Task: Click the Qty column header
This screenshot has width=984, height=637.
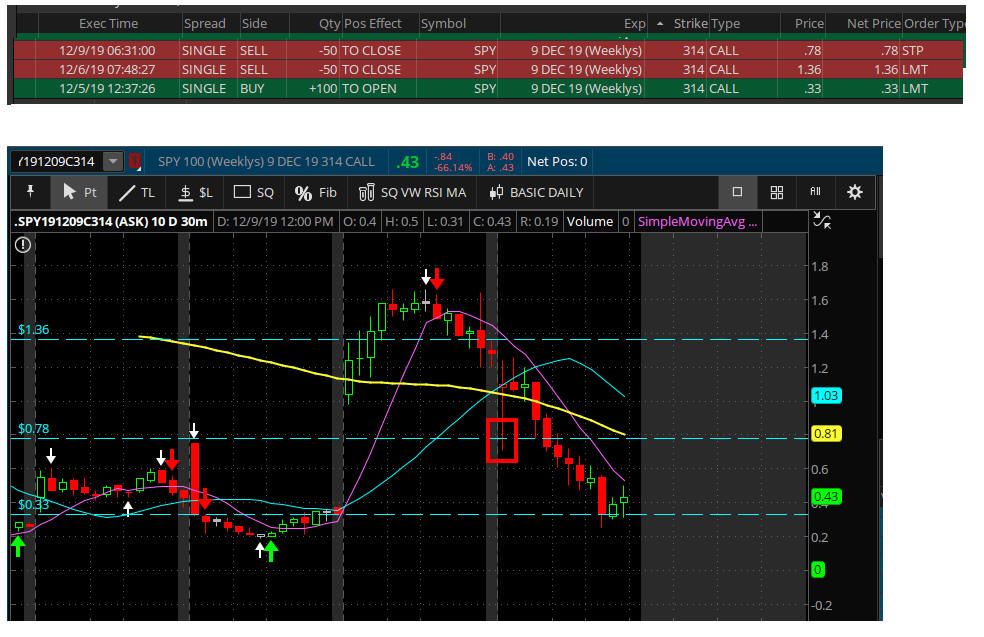Action: [329, 24]
